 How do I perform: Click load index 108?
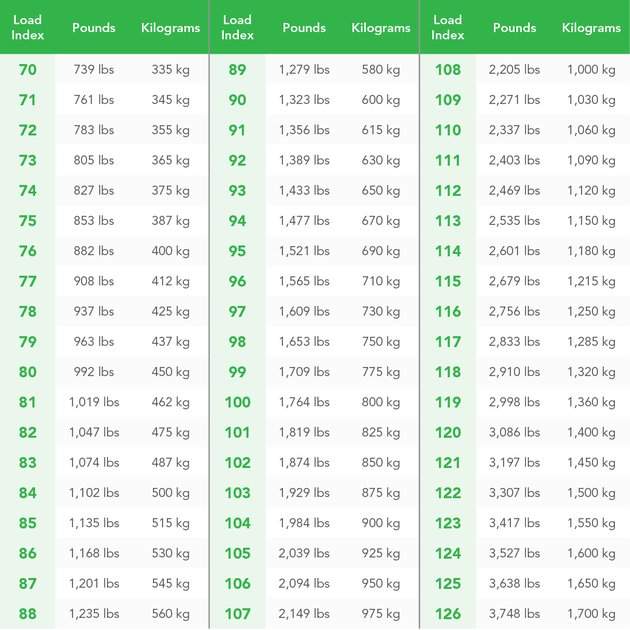(448, 70)
